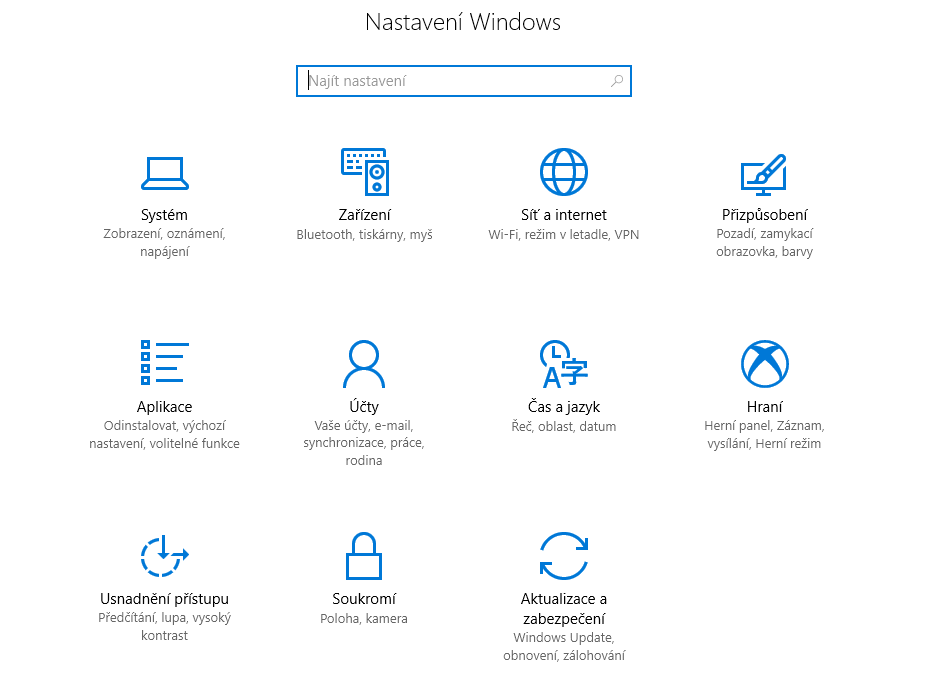Click text 'Windows Update, obnovení, zálohování'
The height and width of the screenshot is (681, 927).
click(x=564, y=646)
